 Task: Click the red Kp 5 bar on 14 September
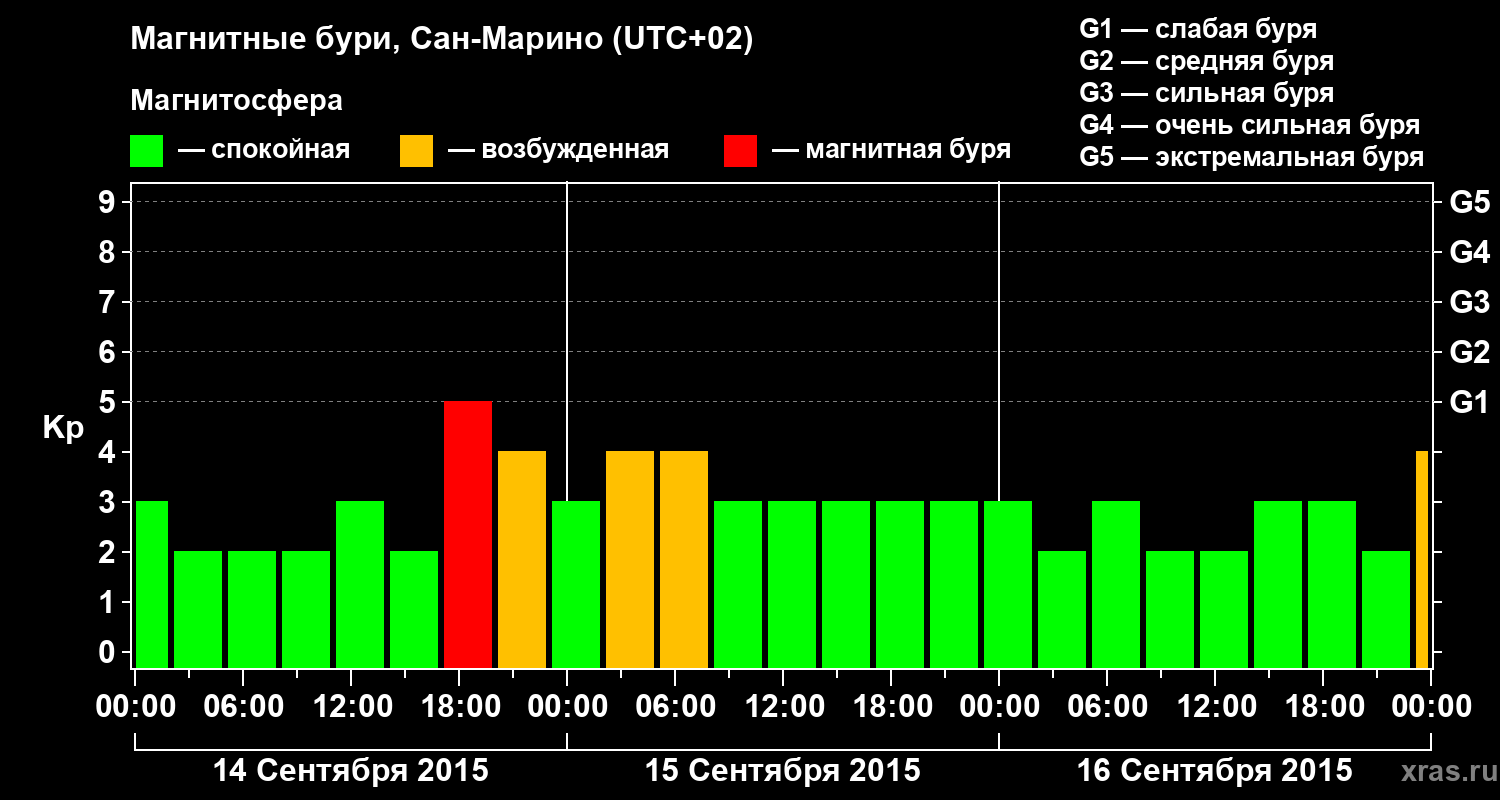coord(468,534)
